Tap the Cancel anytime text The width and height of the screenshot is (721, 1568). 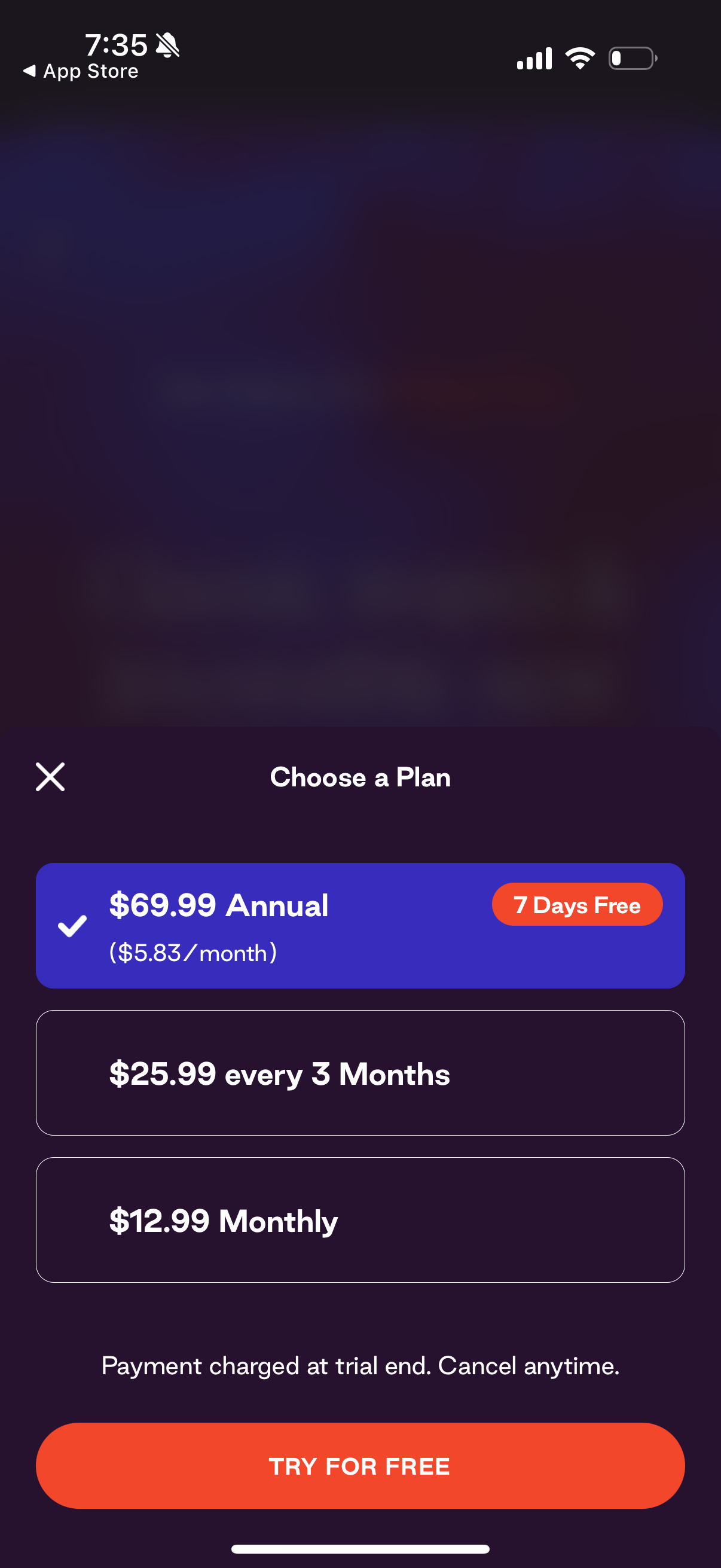pyautogui.click(x=528, y=1366)
